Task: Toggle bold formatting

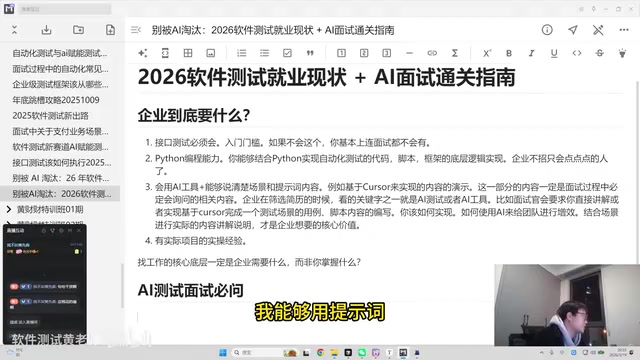Action: tap(509, 53)
